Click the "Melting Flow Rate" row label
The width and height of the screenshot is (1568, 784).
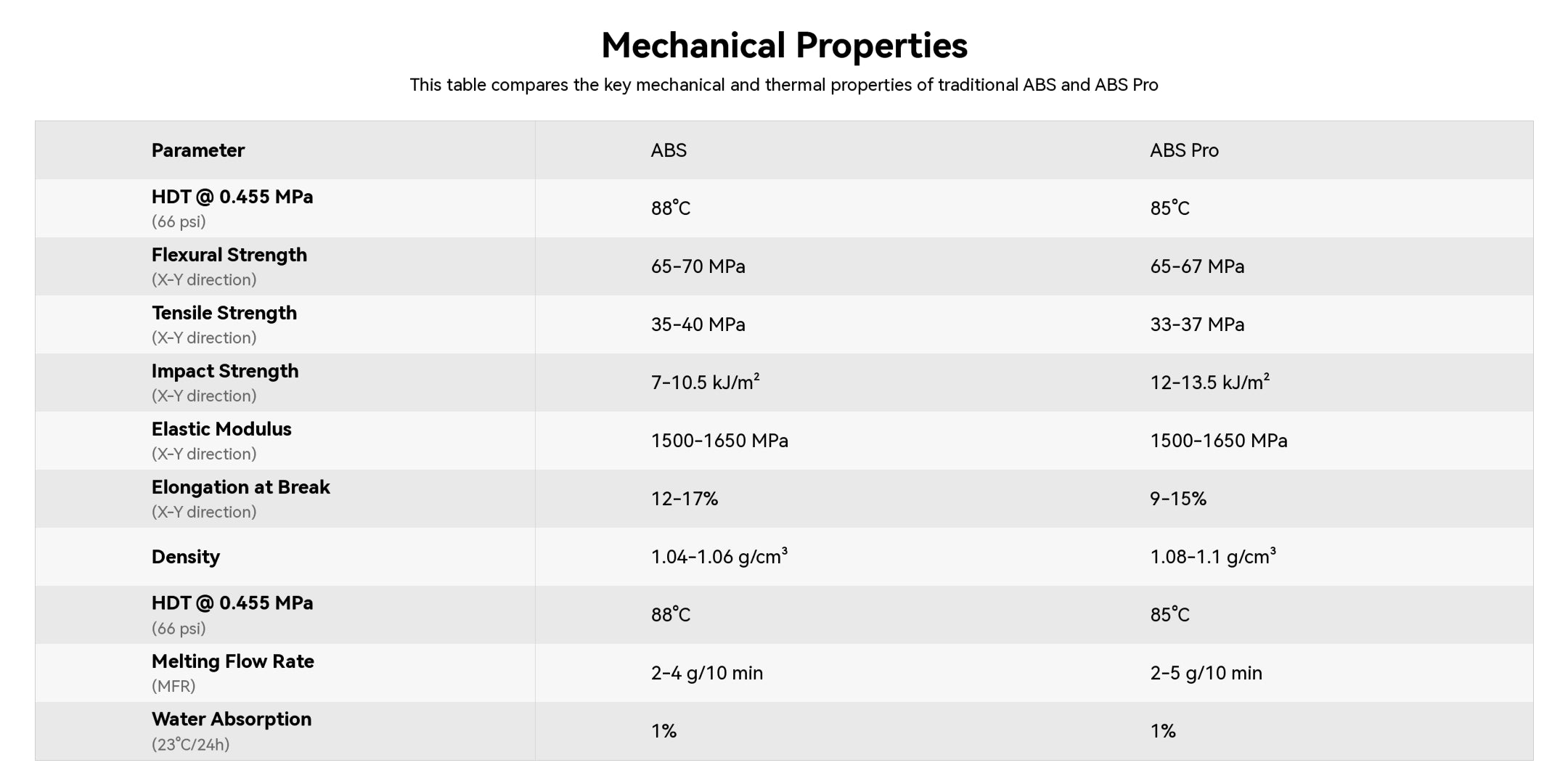(x=232, y=661)
